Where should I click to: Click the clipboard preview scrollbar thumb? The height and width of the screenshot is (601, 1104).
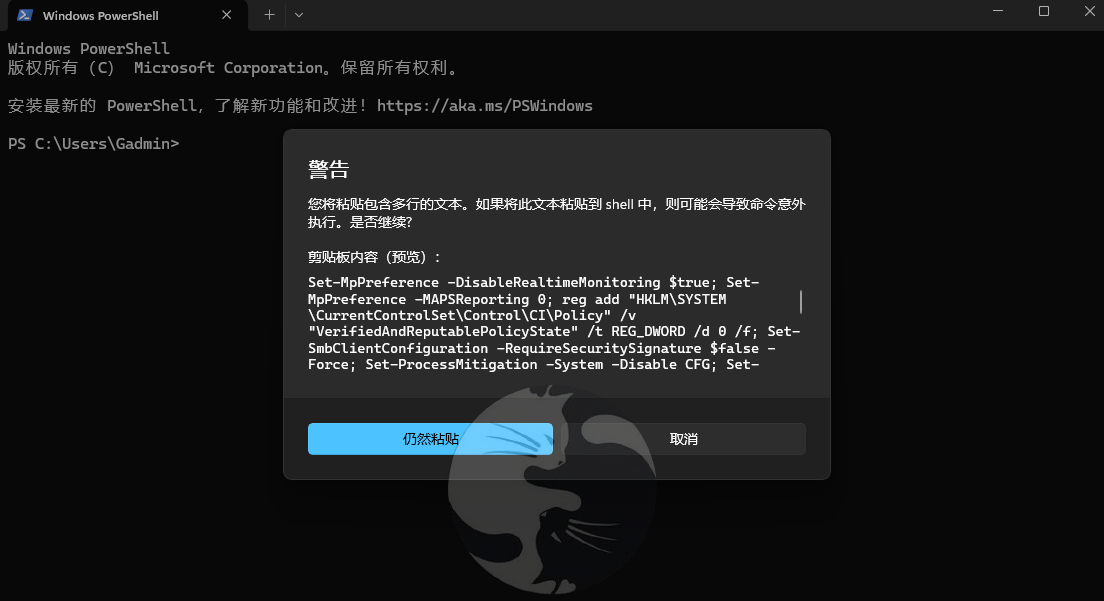pos(801,301)
